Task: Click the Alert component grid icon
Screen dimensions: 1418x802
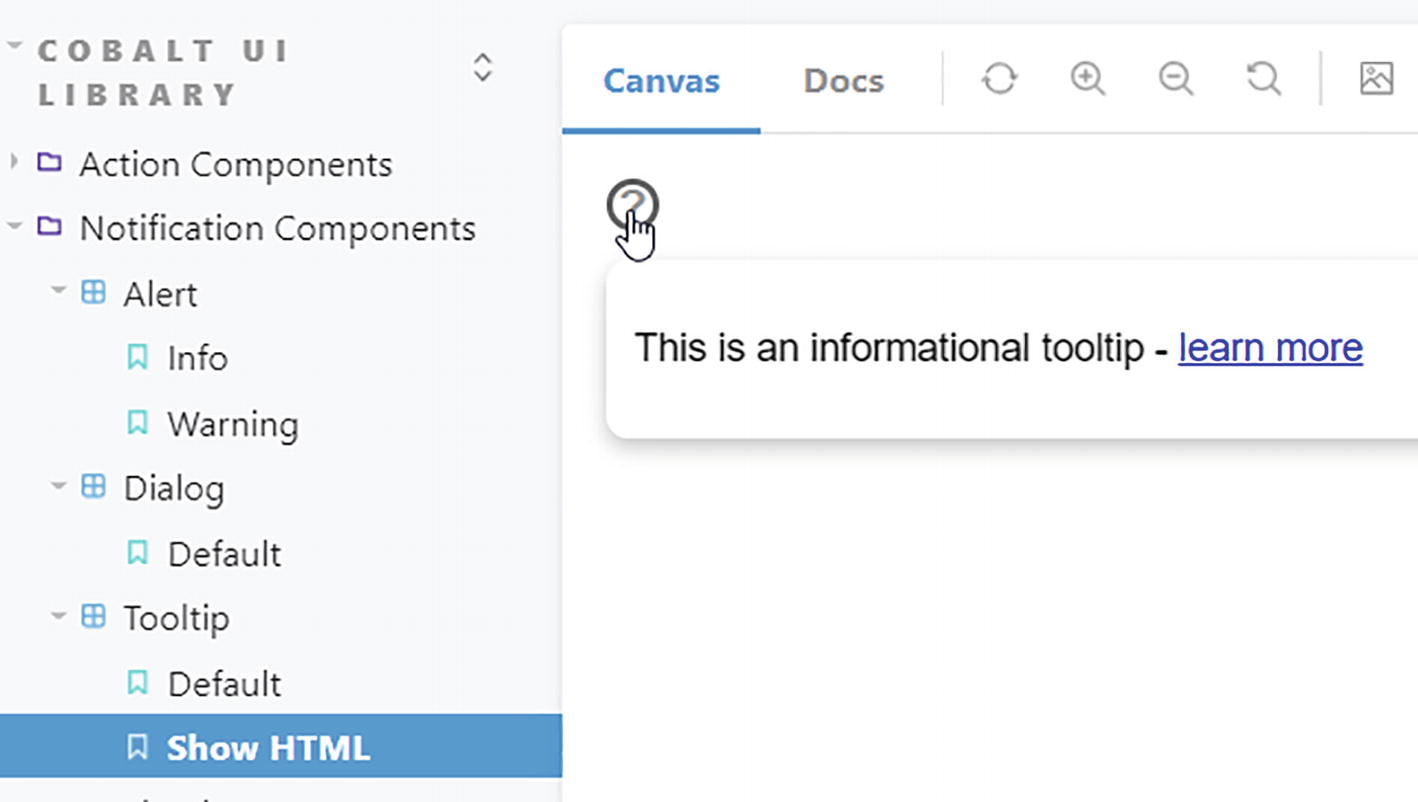Action: point(93,293)
